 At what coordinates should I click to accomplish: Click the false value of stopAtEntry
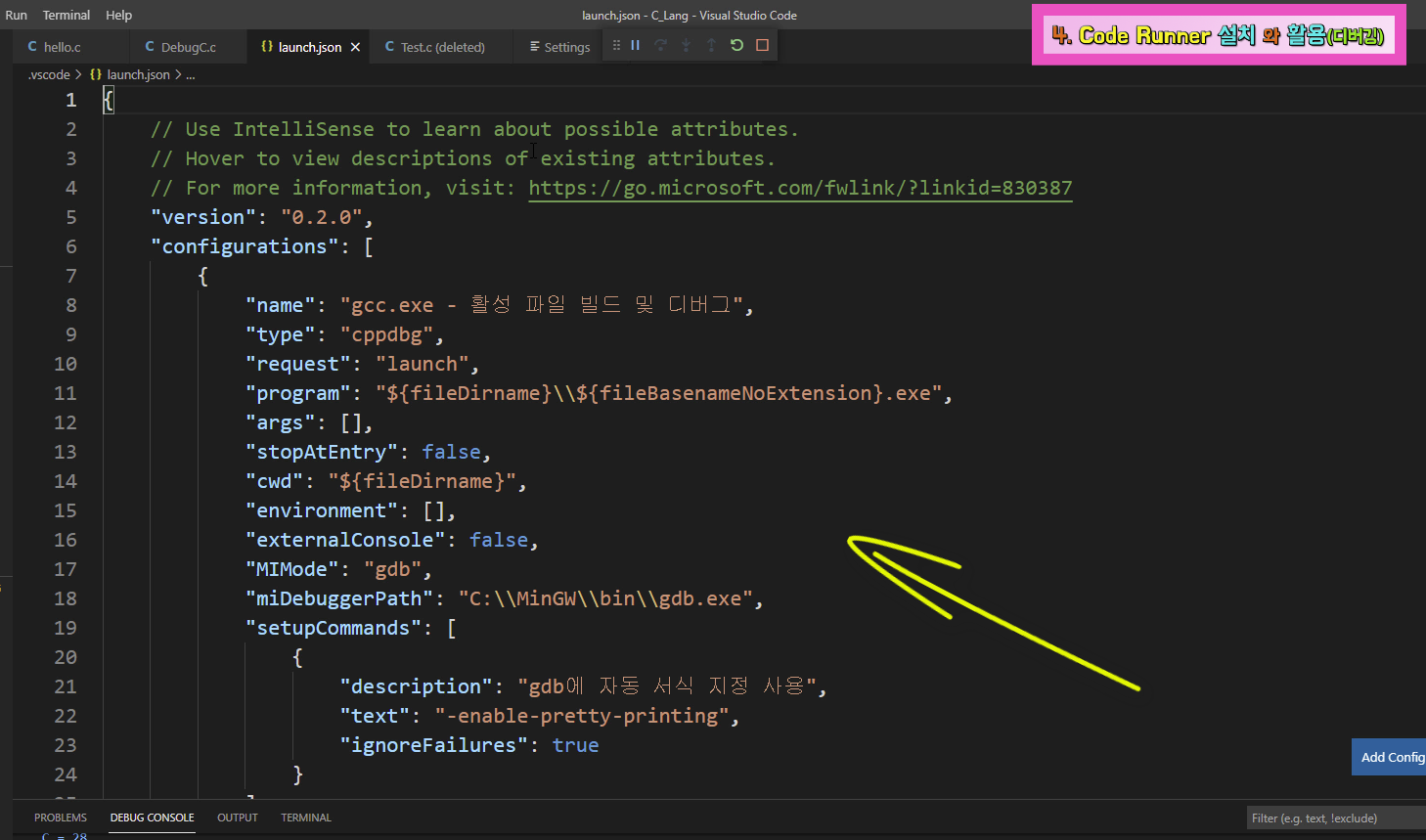pyautogui.click(x=452, y=452)
